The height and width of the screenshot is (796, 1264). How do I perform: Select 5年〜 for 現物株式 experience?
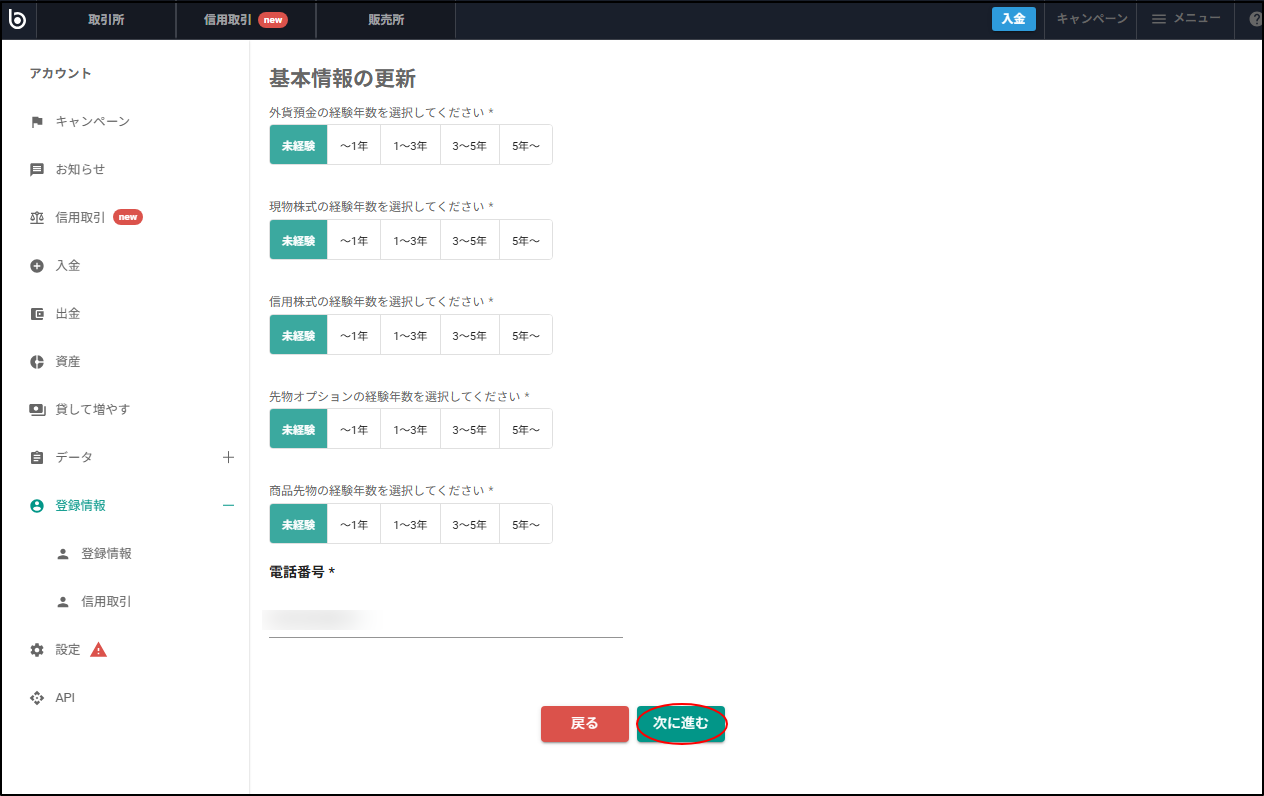[x=526, y=240]
